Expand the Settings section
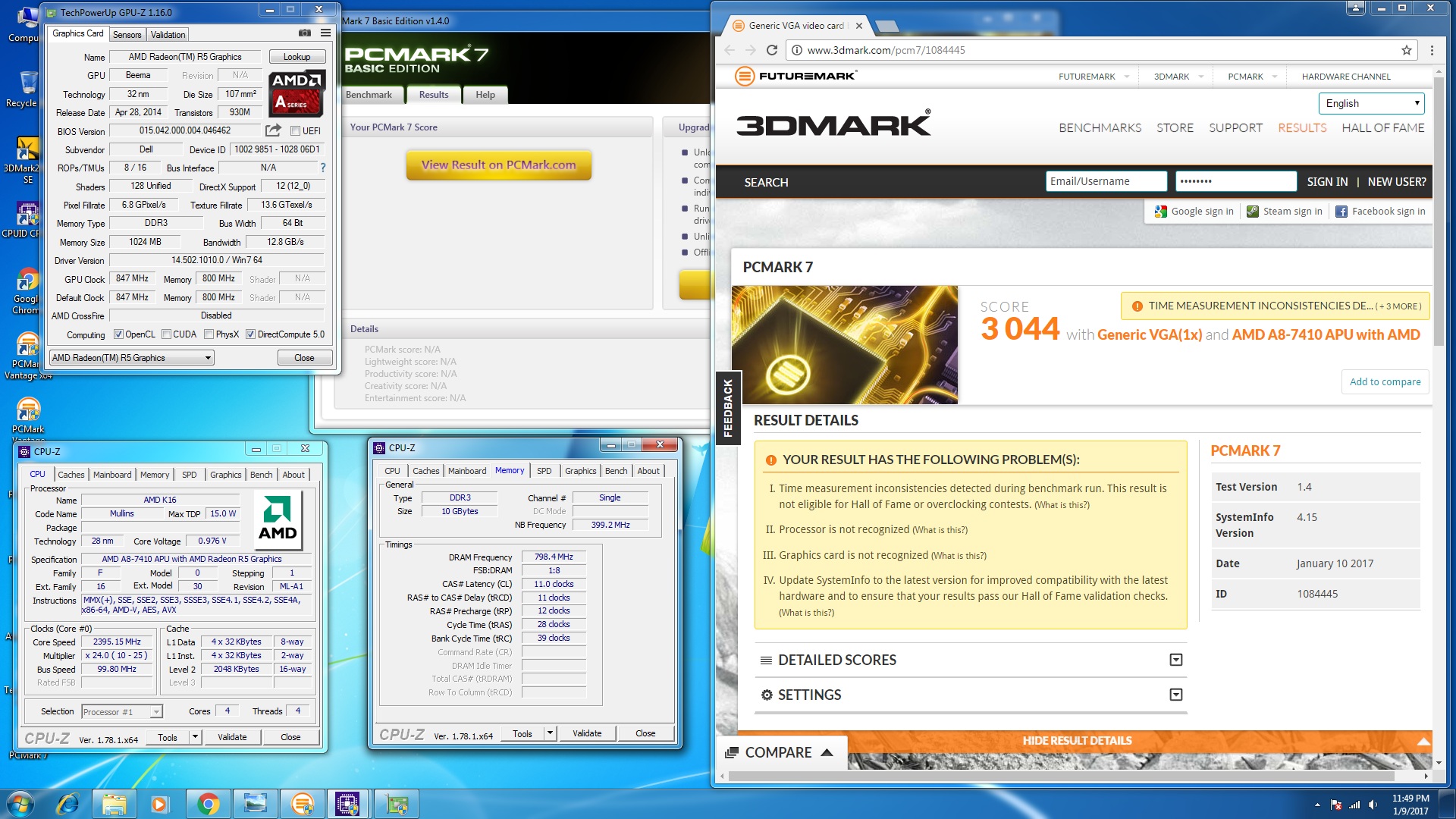The width and height of the screenshot is (1456, 819). click(x=1176, y=695)
